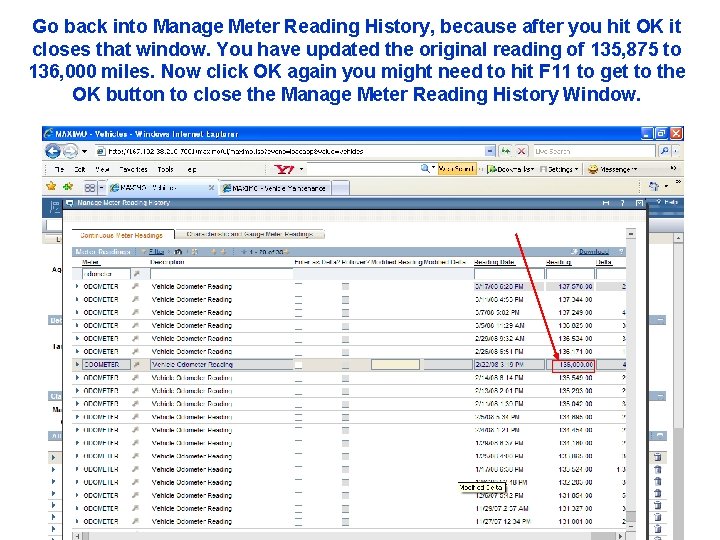
Task: Sort by Reading column header
Action: (x=559, y=262)
